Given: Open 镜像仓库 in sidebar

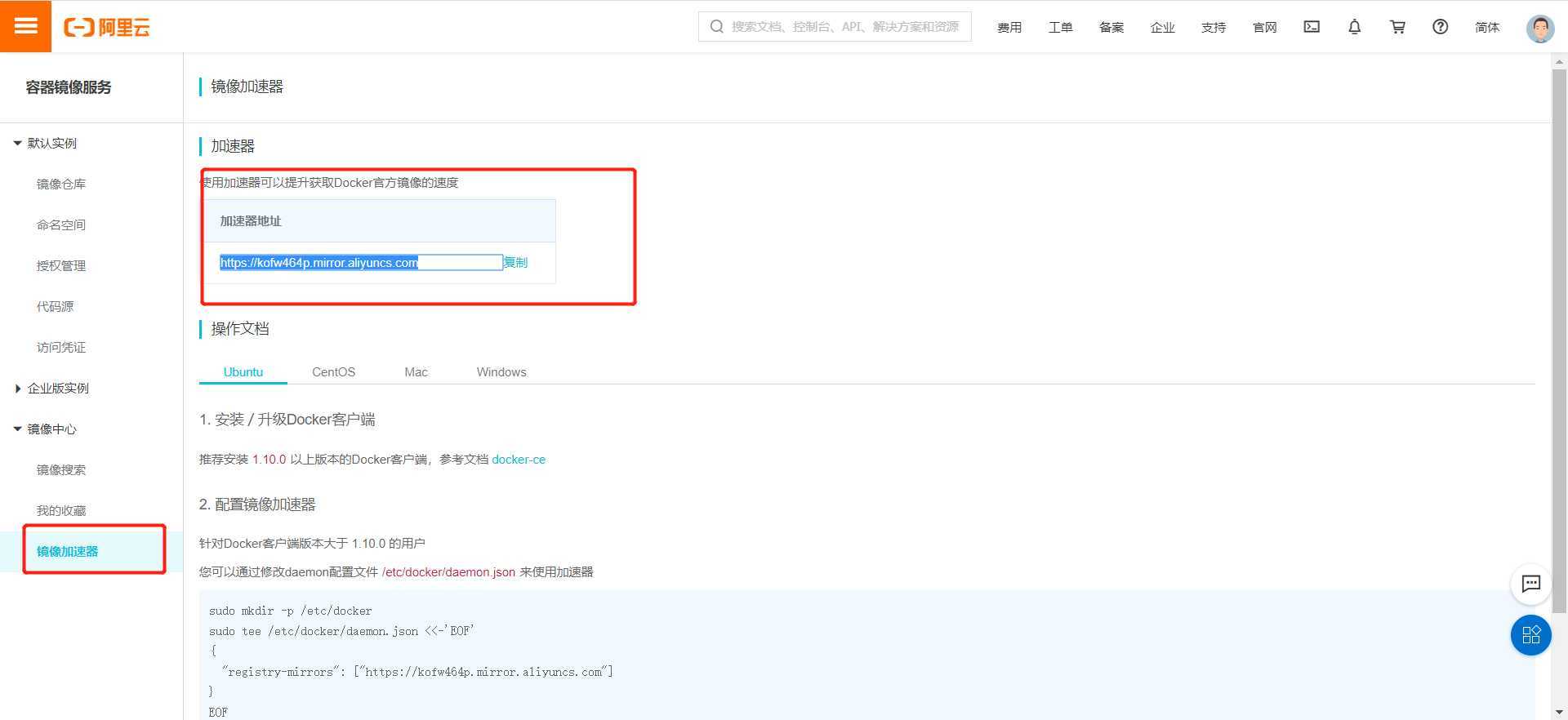Looking at the screenshot, I should point(61,184).
